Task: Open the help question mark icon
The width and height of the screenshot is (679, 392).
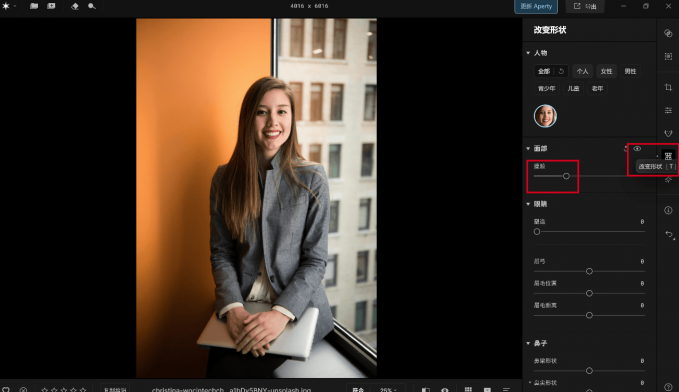Action: tap(668, 387)
